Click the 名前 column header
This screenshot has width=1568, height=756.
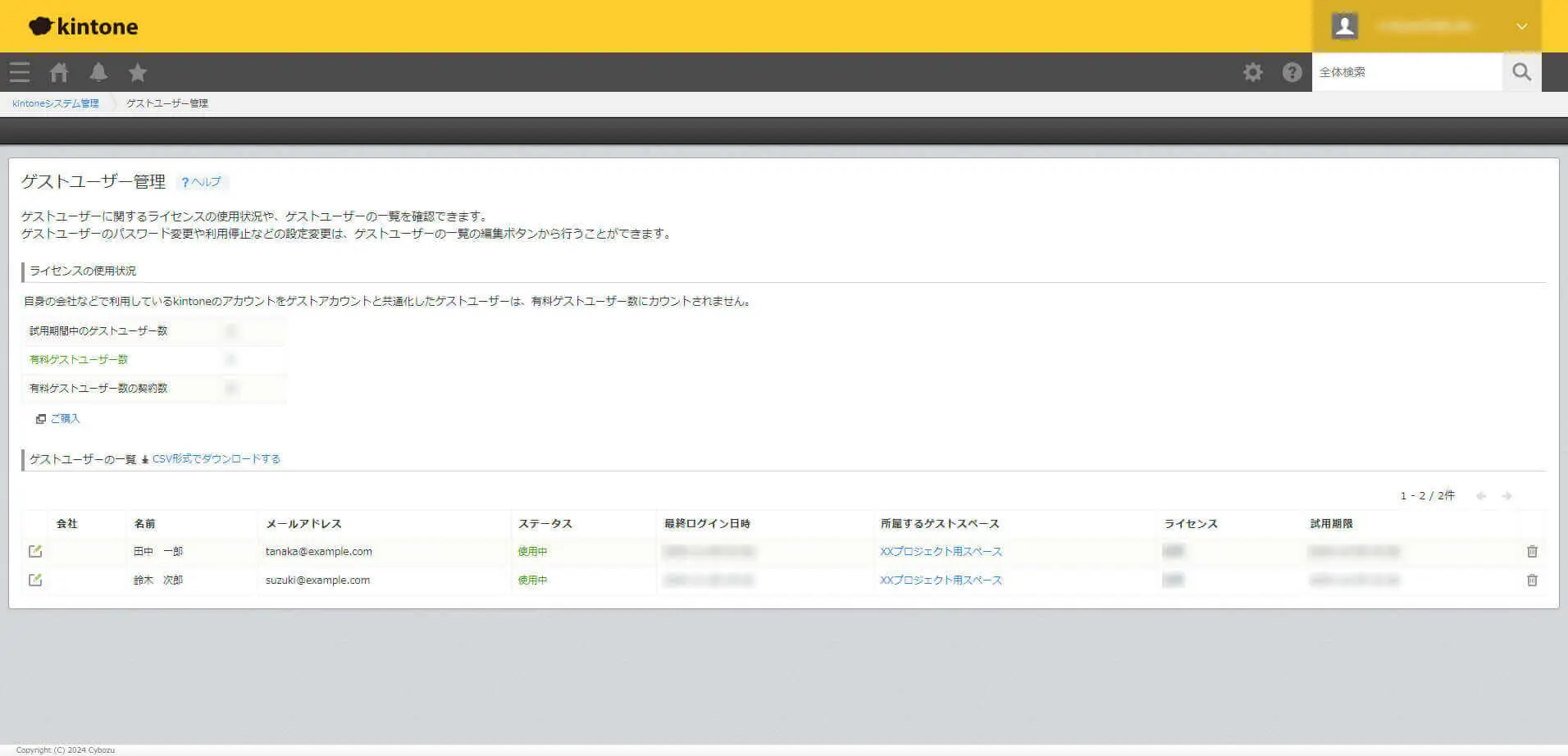pyautogui.click(x=145, y=523)
